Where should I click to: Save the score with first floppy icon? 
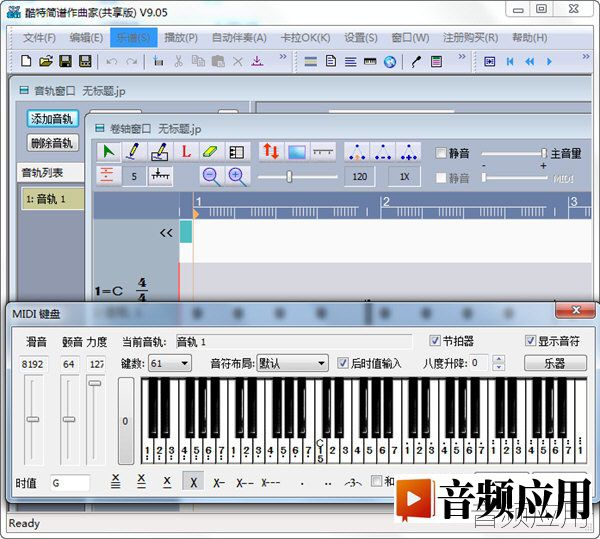[65, 61]
